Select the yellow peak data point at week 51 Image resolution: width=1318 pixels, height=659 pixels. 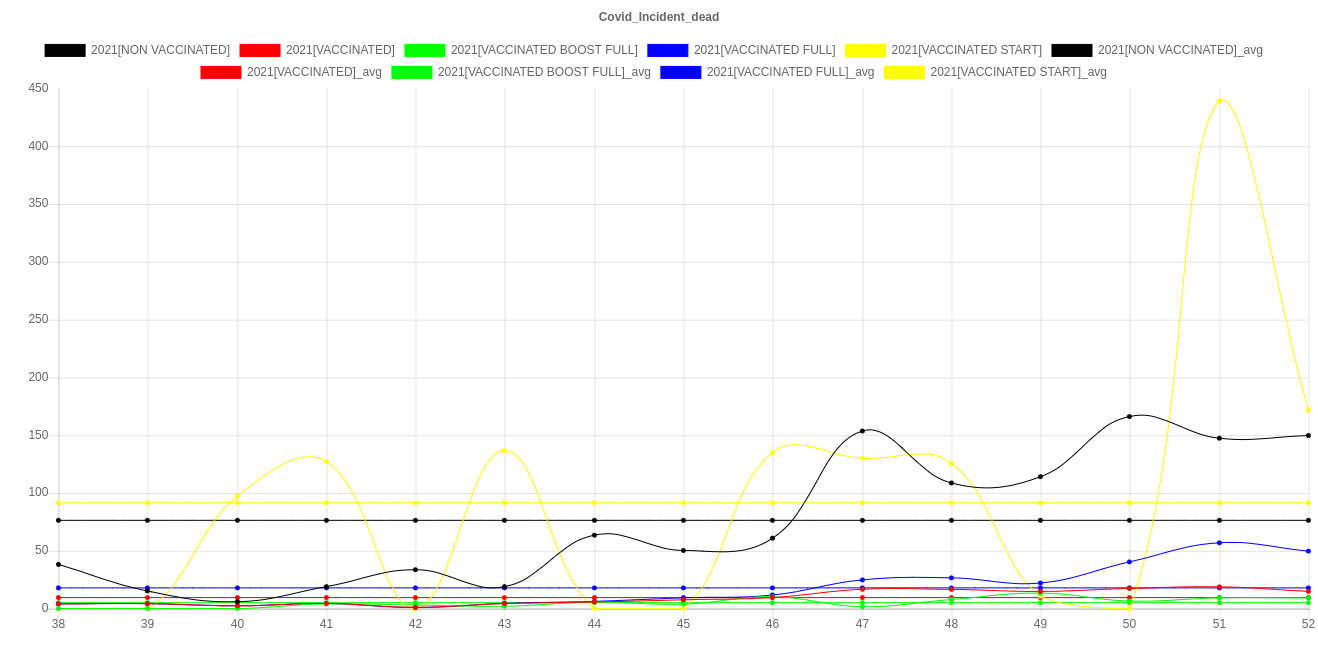coord(1219,101)
